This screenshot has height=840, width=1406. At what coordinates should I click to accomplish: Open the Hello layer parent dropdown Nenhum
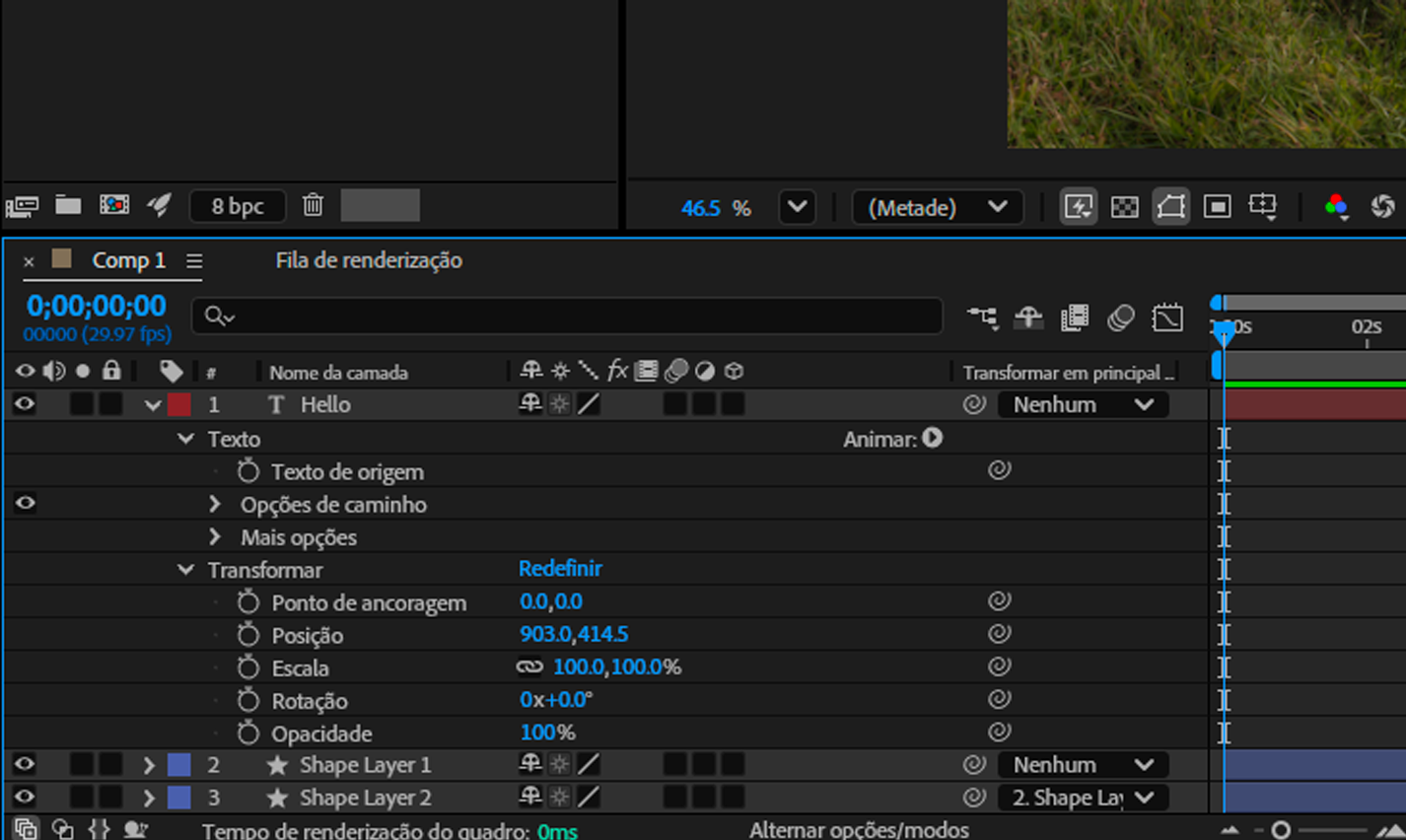[x=1082, y=405]
